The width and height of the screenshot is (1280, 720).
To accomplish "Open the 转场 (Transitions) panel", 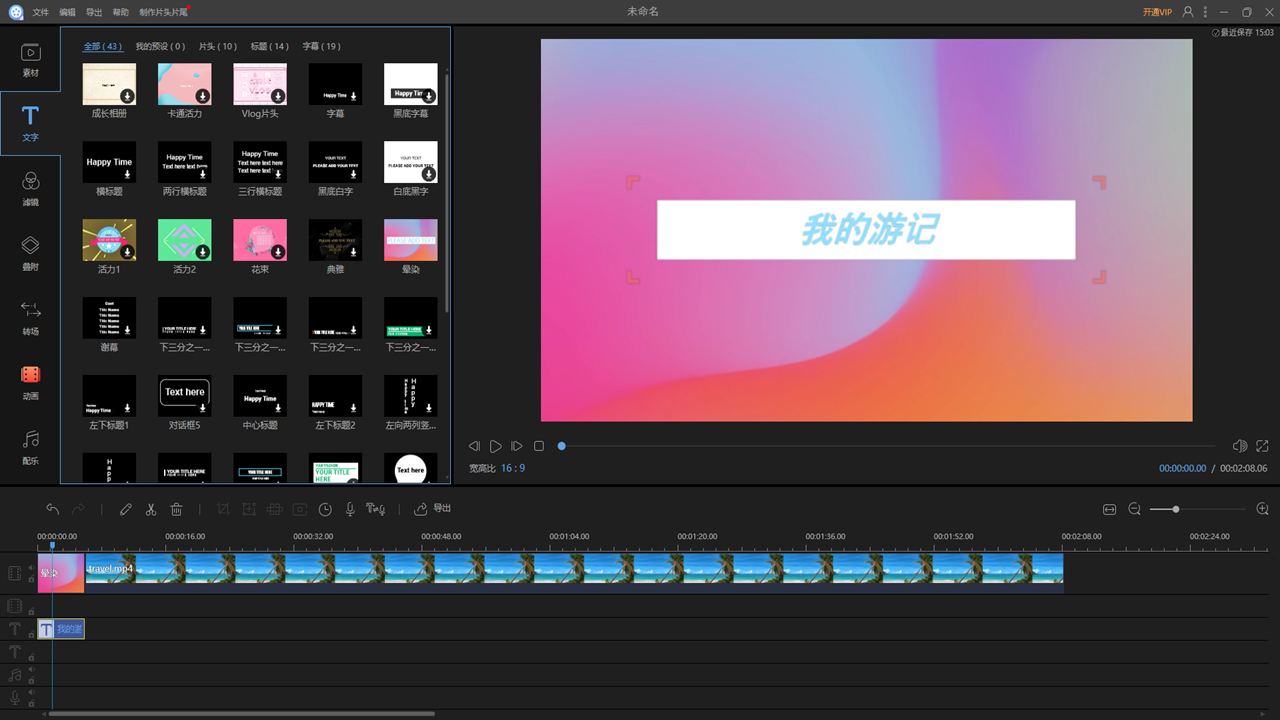I will pos(30,315).
